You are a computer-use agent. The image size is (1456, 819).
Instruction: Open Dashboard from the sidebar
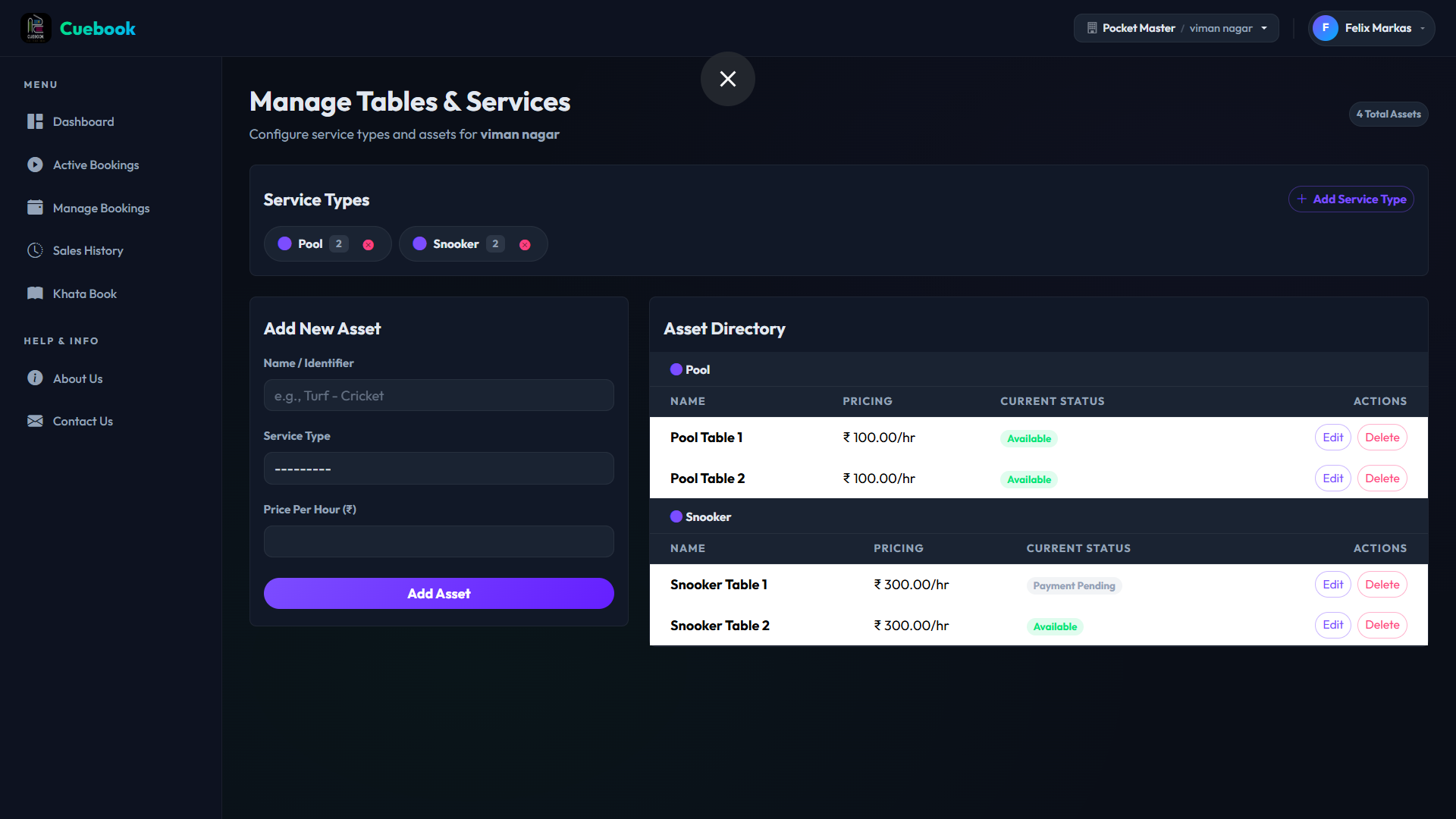tap(83, 121)
